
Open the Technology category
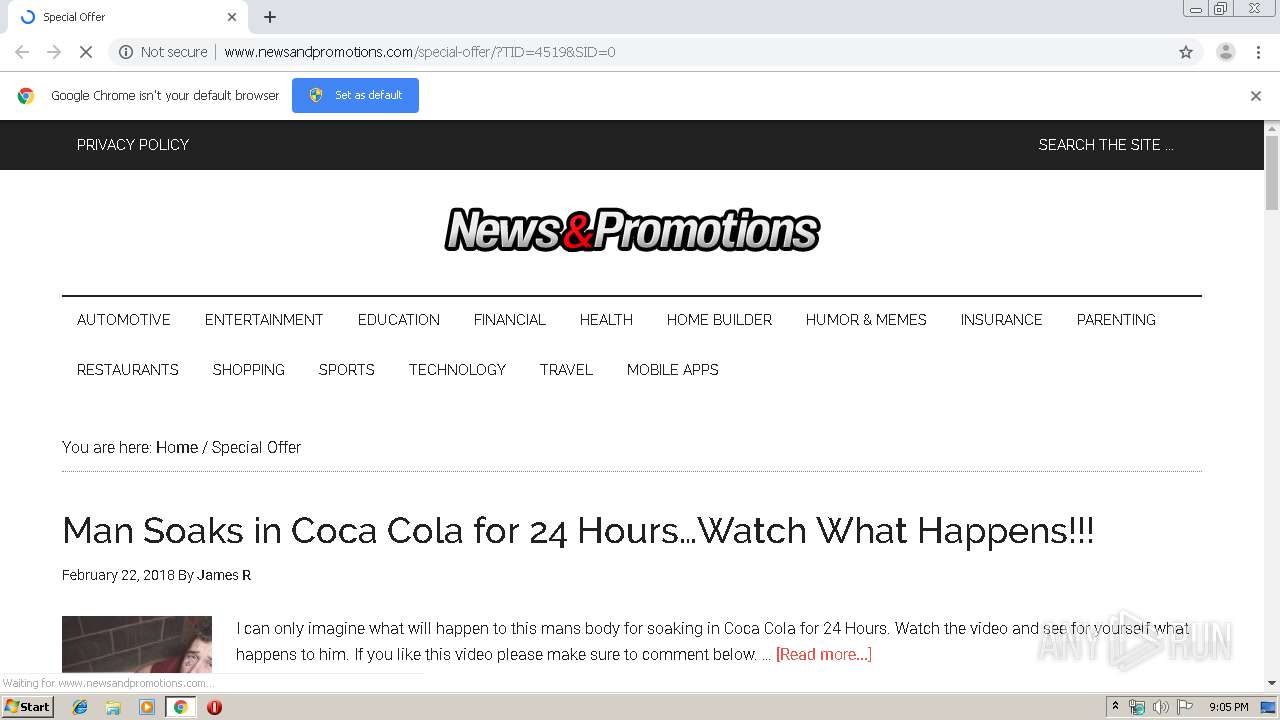point(457,370)
